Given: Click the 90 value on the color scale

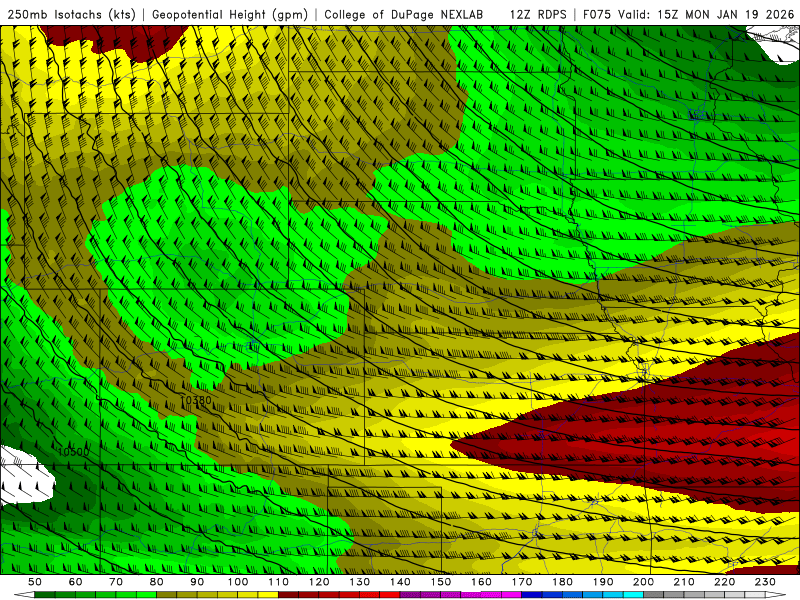Looking at the screenshot, I should tap(197, 582).
